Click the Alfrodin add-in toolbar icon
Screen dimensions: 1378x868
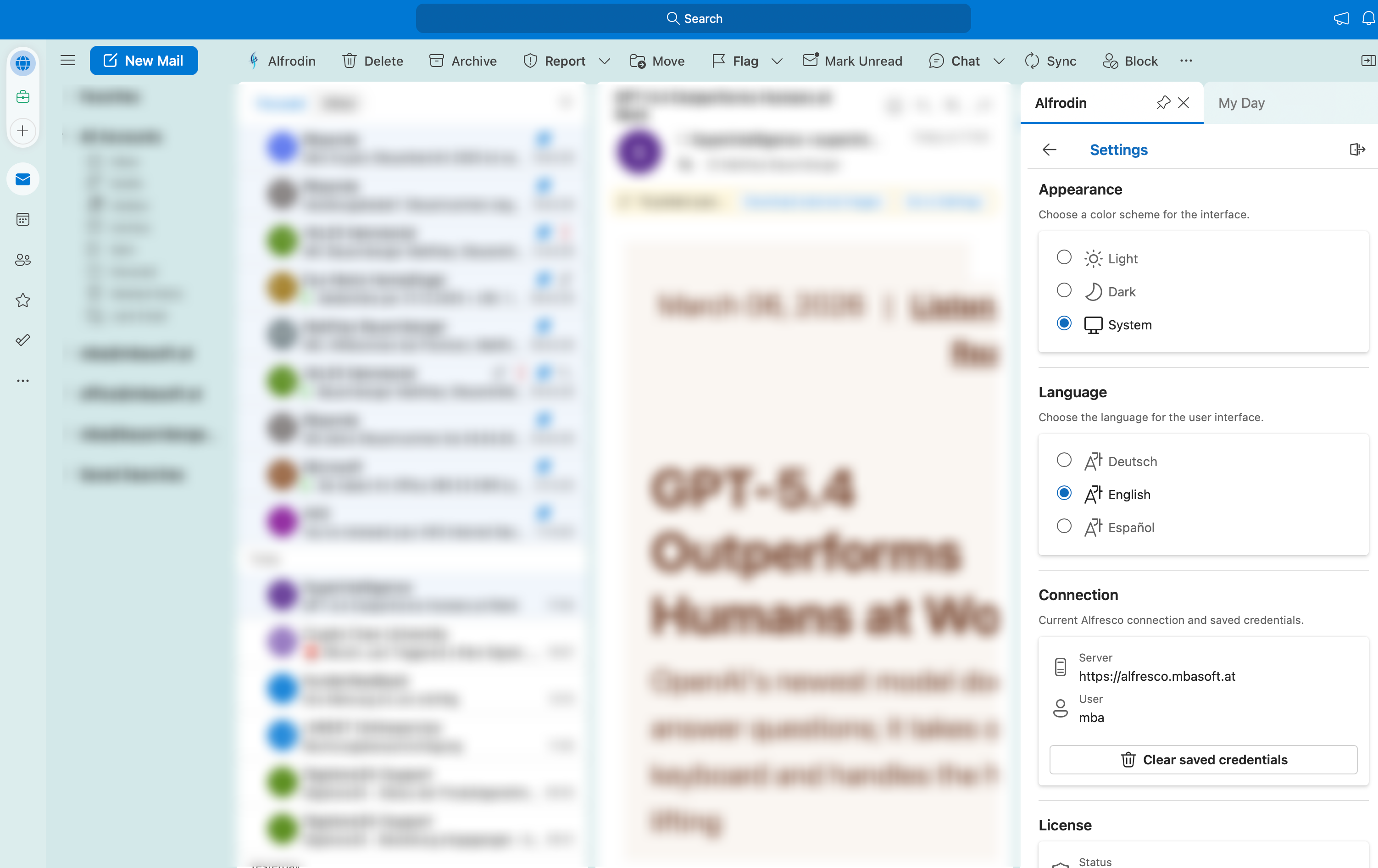[x=282, y=61]
